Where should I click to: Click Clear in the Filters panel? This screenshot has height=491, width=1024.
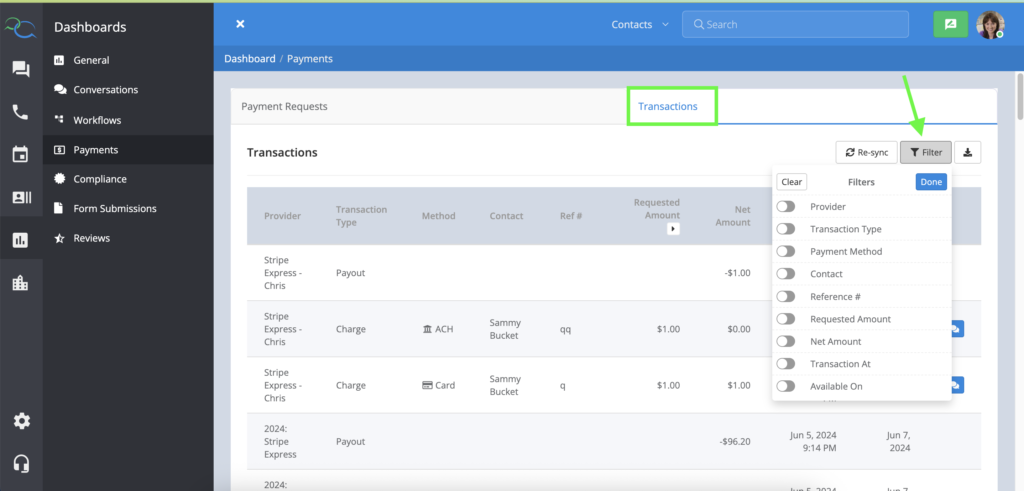point(792,182)
